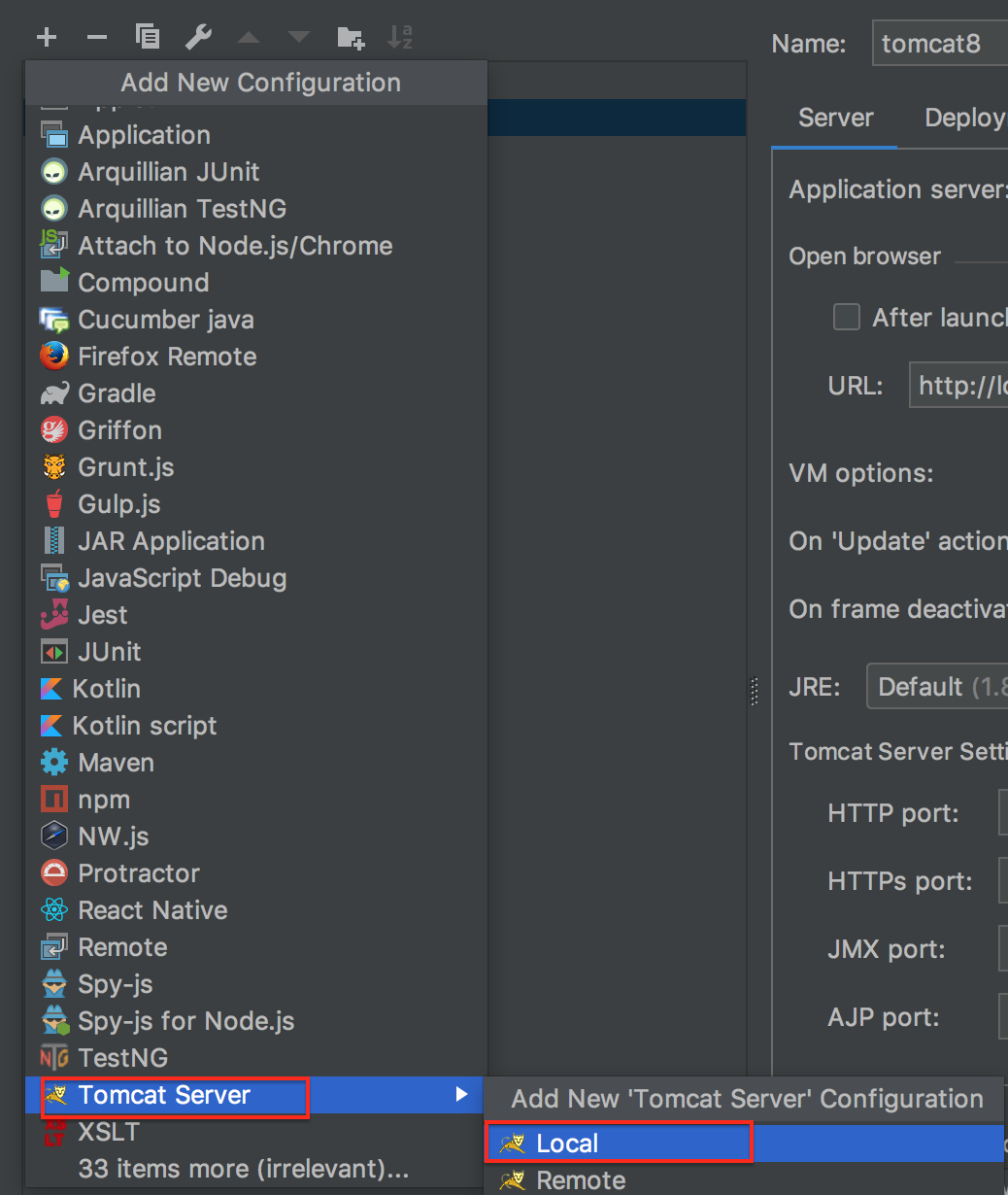Expand the 33 items more entry
1008x1195 pixels.
pyautogui.click(x=243, y=1169)
